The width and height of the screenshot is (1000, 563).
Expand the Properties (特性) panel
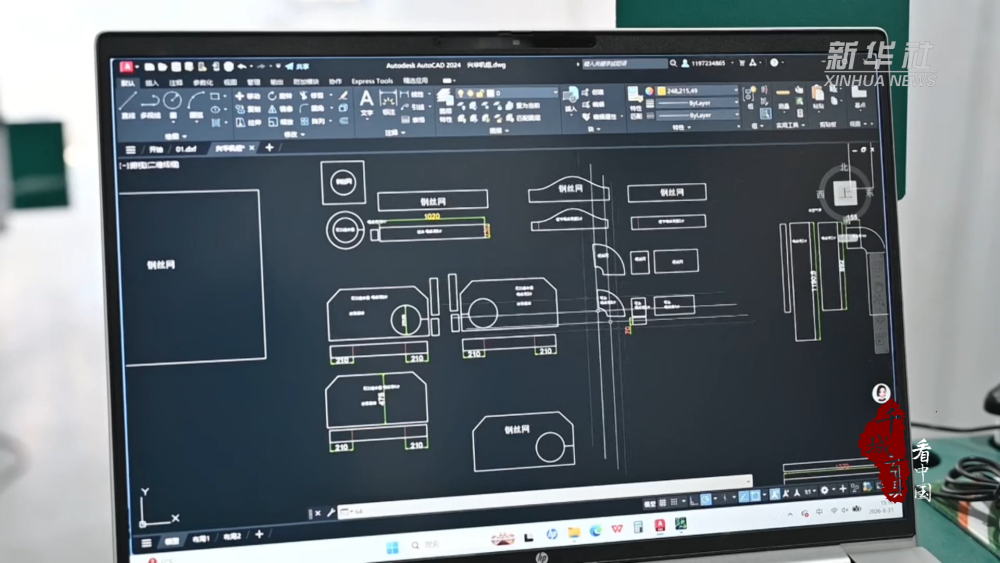click(x=682, y=128)
